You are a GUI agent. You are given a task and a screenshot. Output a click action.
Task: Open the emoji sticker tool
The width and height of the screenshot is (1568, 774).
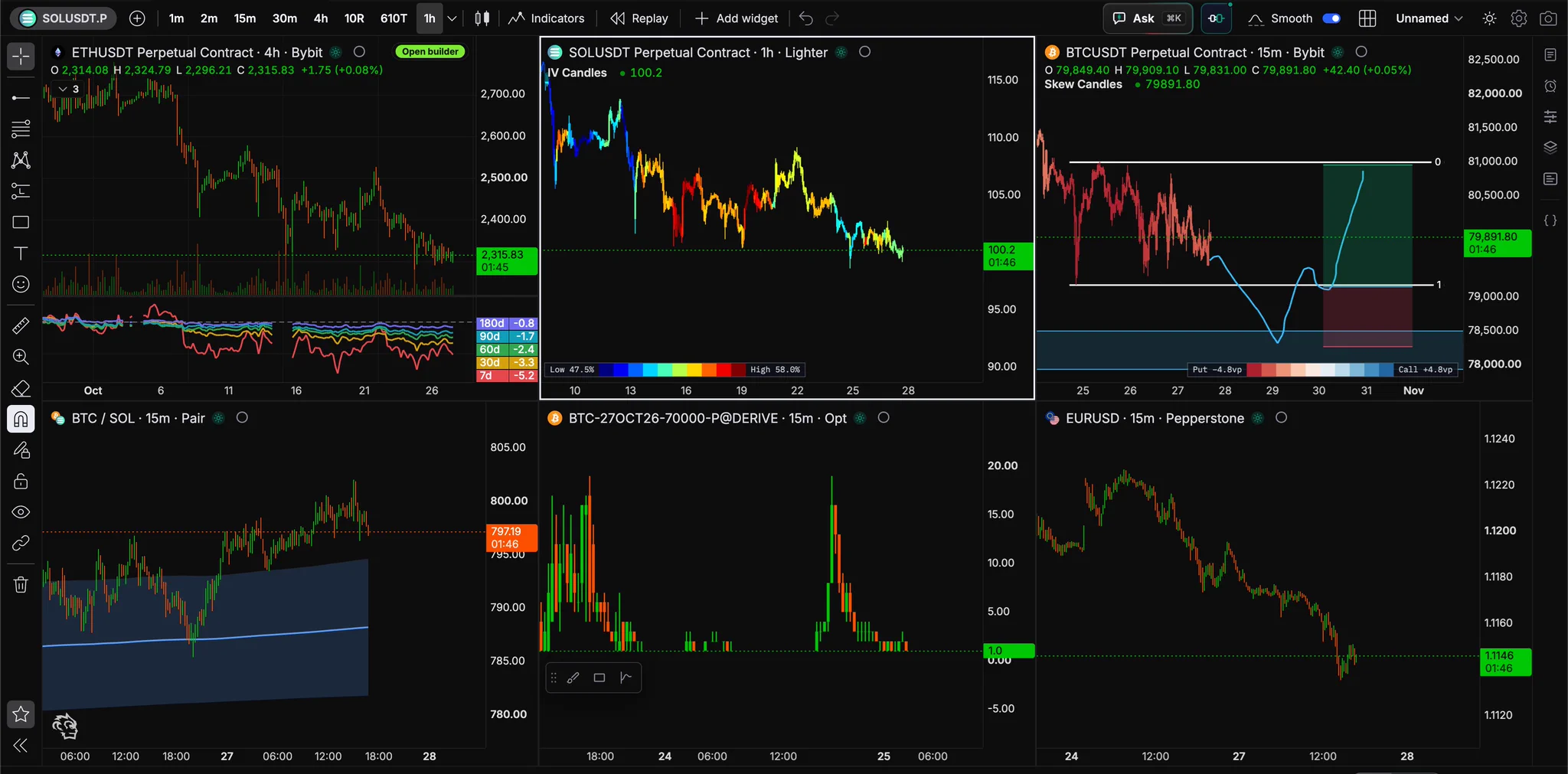21,285
